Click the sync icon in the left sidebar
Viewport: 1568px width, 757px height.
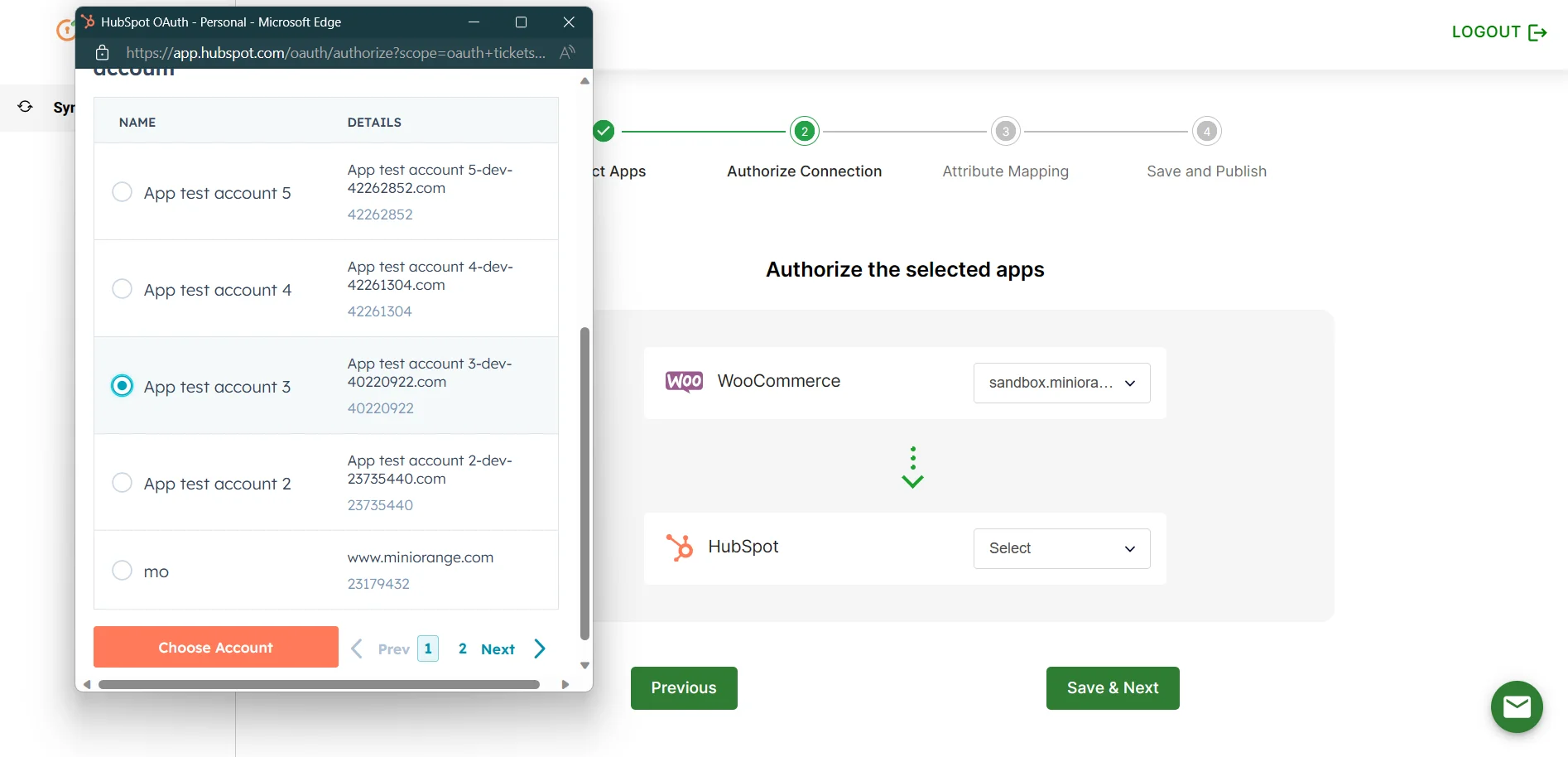pyautogui.click(x=25, y=107)
